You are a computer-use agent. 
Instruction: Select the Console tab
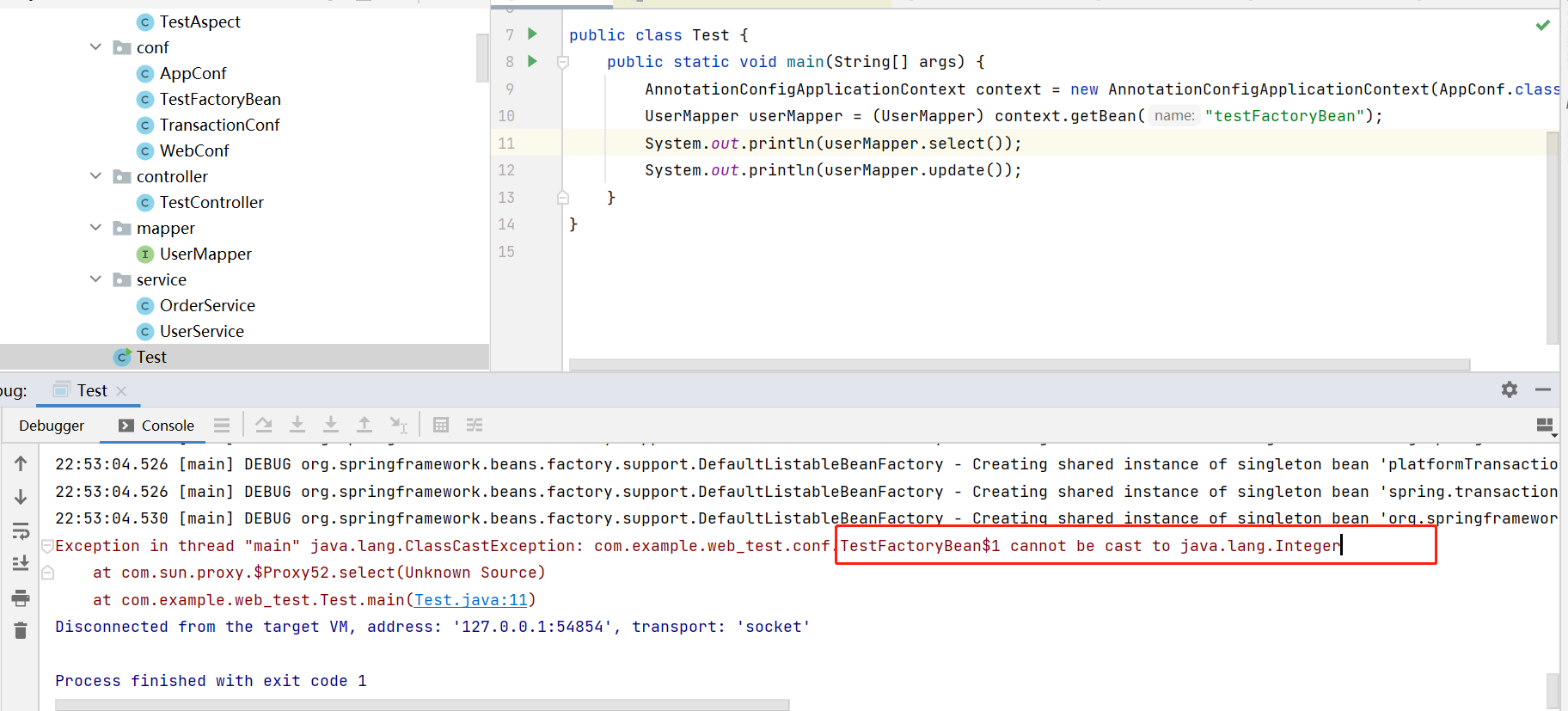(157, 426)
